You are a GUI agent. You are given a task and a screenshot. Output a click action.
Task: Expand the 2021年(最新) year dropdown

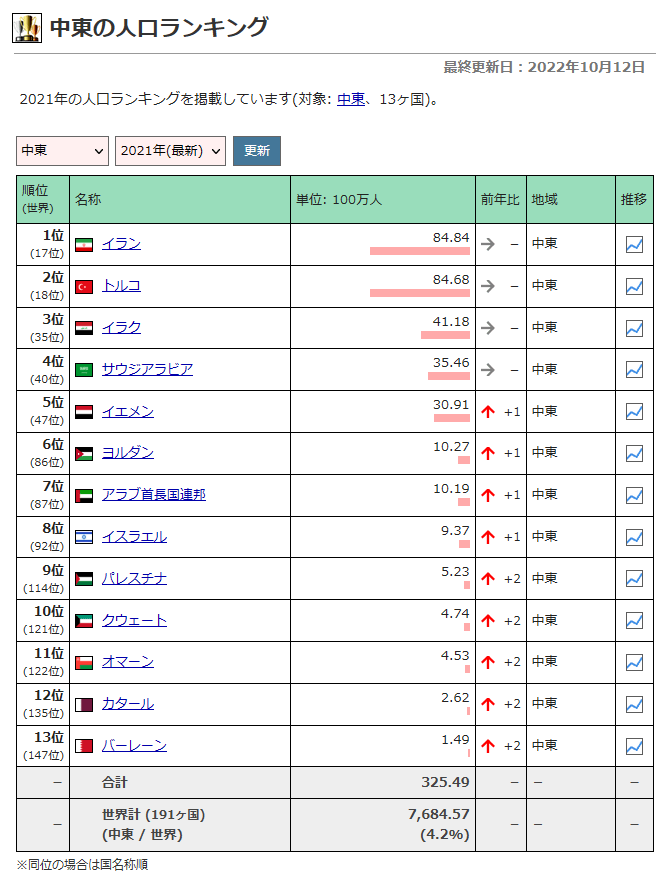171,151
